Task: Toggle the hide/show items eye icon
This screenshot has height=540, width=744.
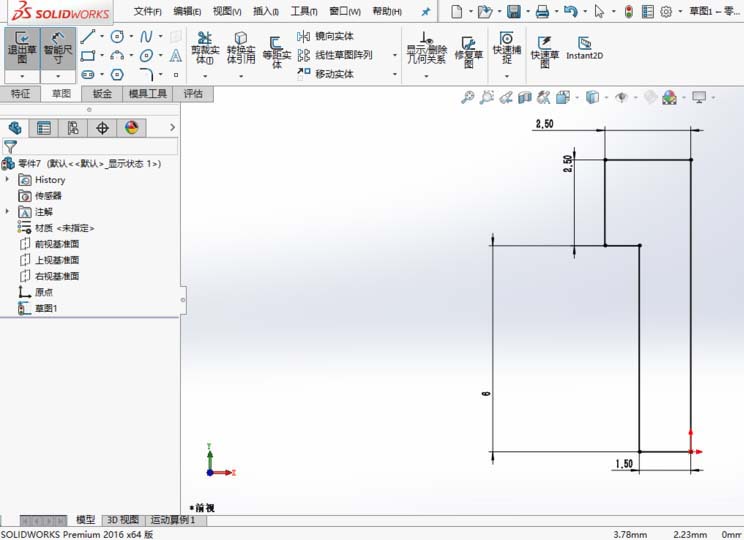Action: click(x=621, y=97)
